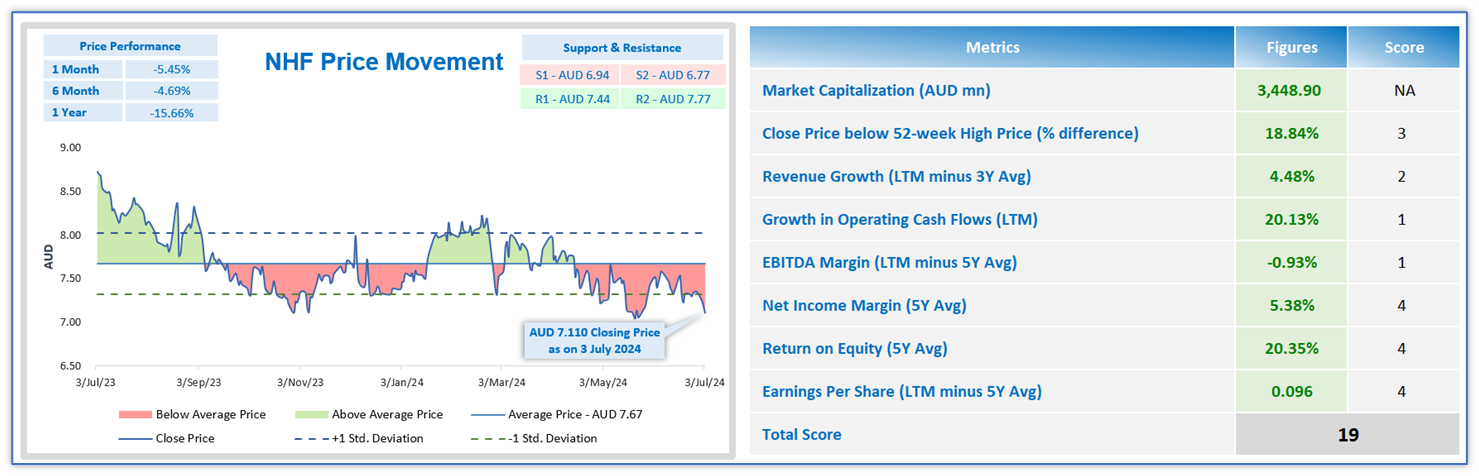
Task: Click the Support & Resistance header
Action: click(x=622, y=47)
